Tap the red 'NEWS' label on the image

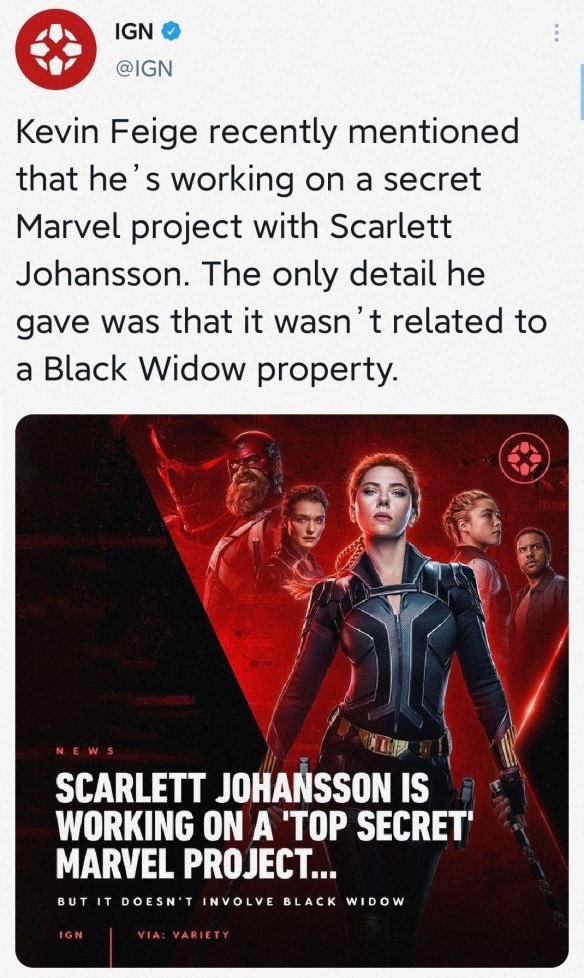pyautogui.click(x=85, y=752)
